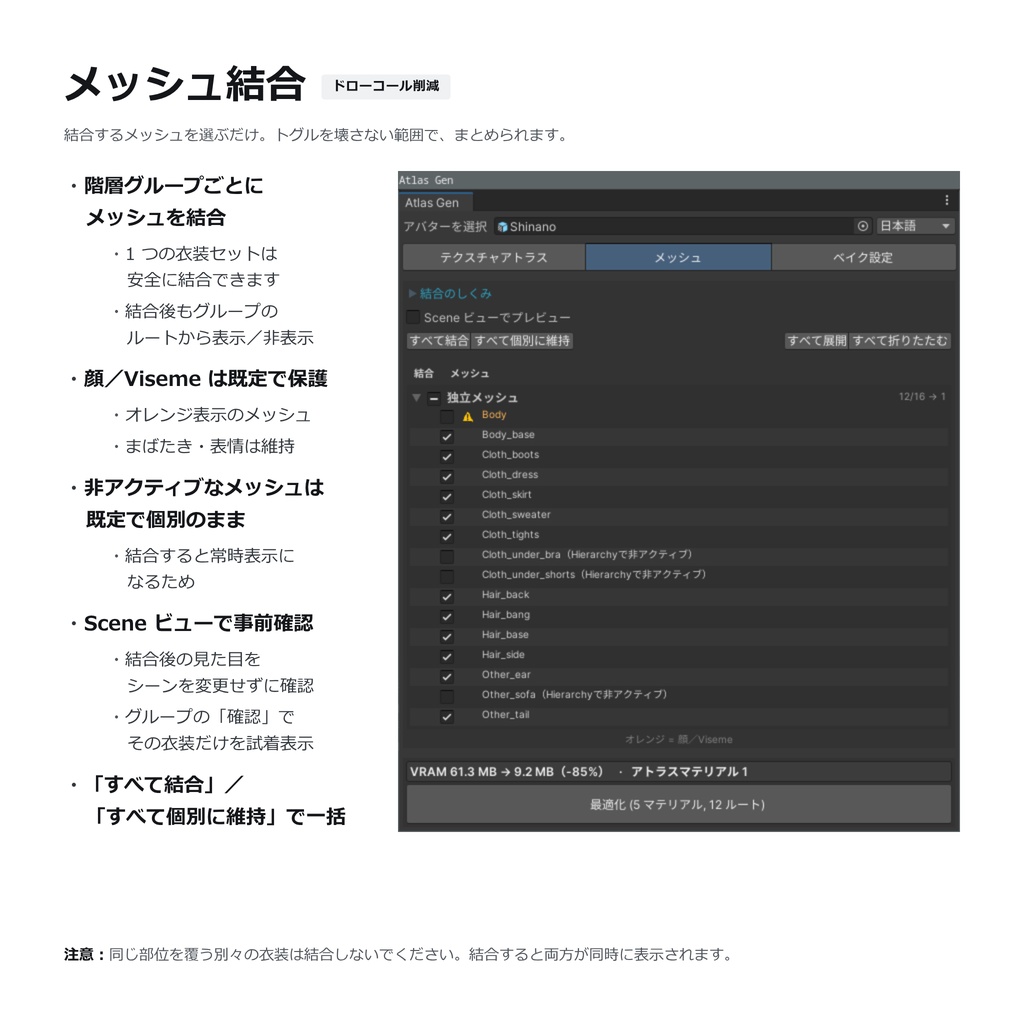Toggle the 独立メッシュ group mixed checkbox
1024x1024 pixels.
[434, 398]
